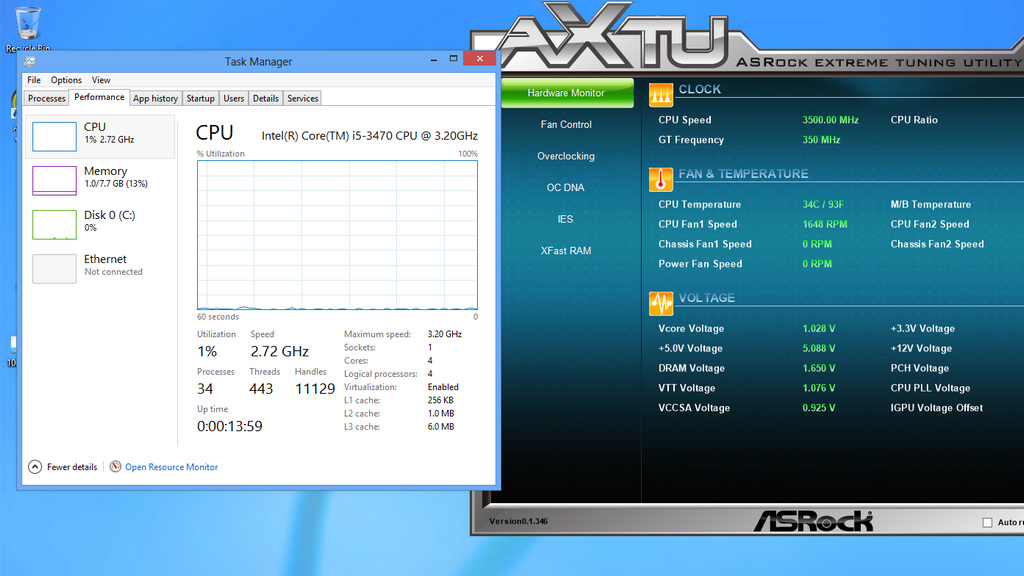Open Overclocking in AXTU sidebar

click(x=566, y=156)
